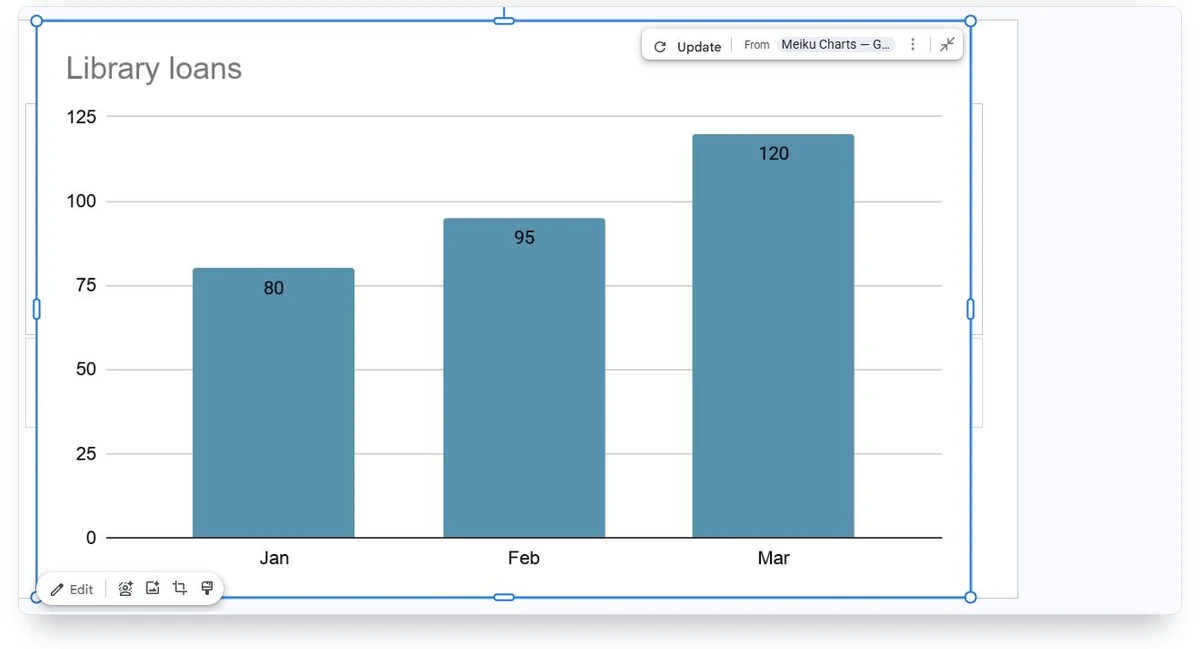Image resolution: width=1200 pixels, height=649 pixels.
Task: Click the image with sparkle icon
Action: tap(153, 588)
